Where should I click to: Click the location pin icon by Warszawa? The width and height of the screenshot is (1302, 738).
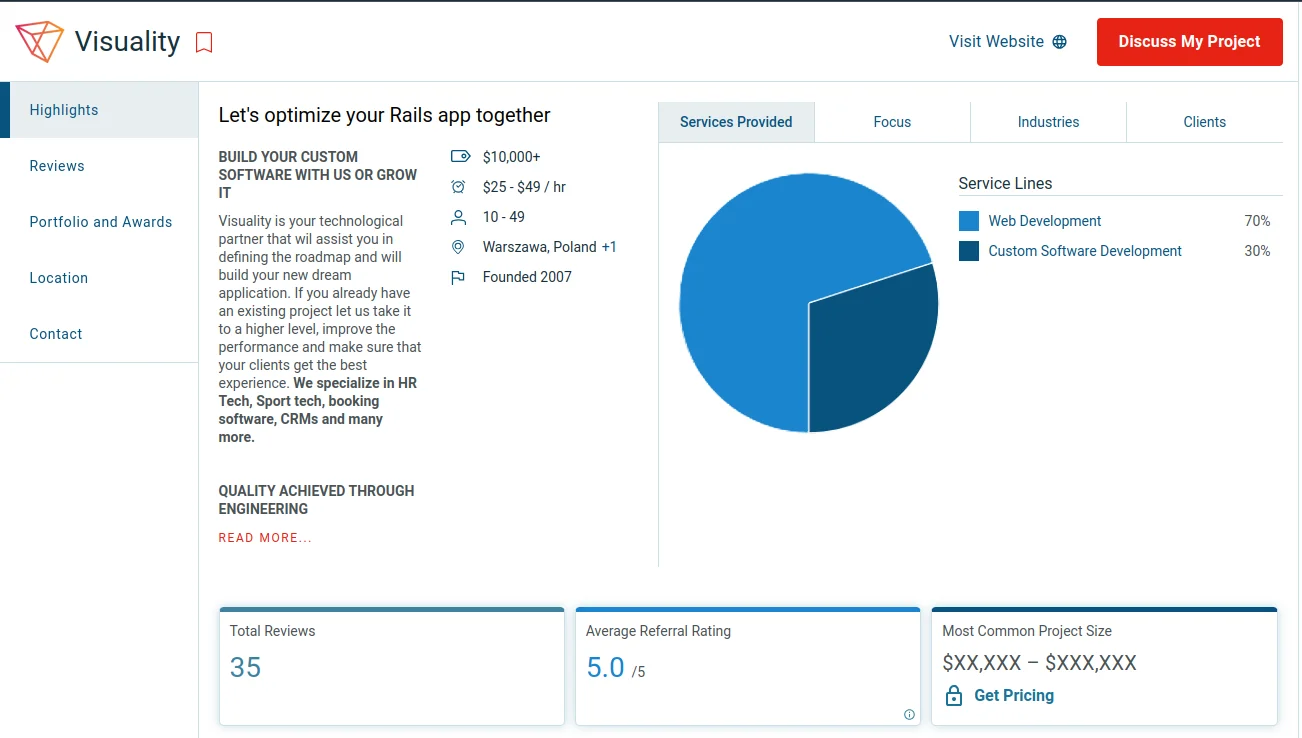pos(458,247)
